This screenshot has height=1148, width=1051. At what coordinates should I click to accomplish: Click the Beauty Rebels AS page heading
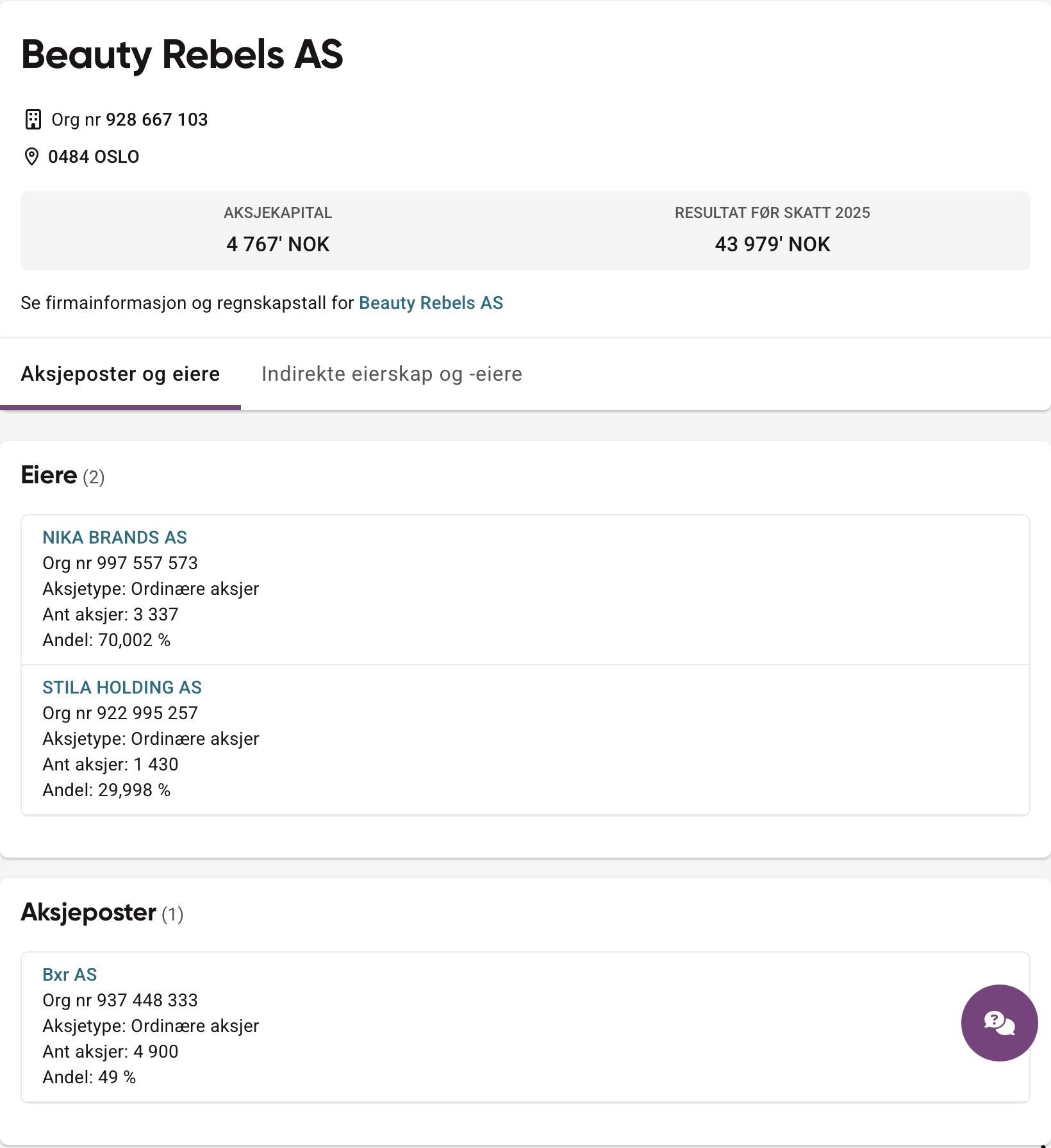pos(182,54)
